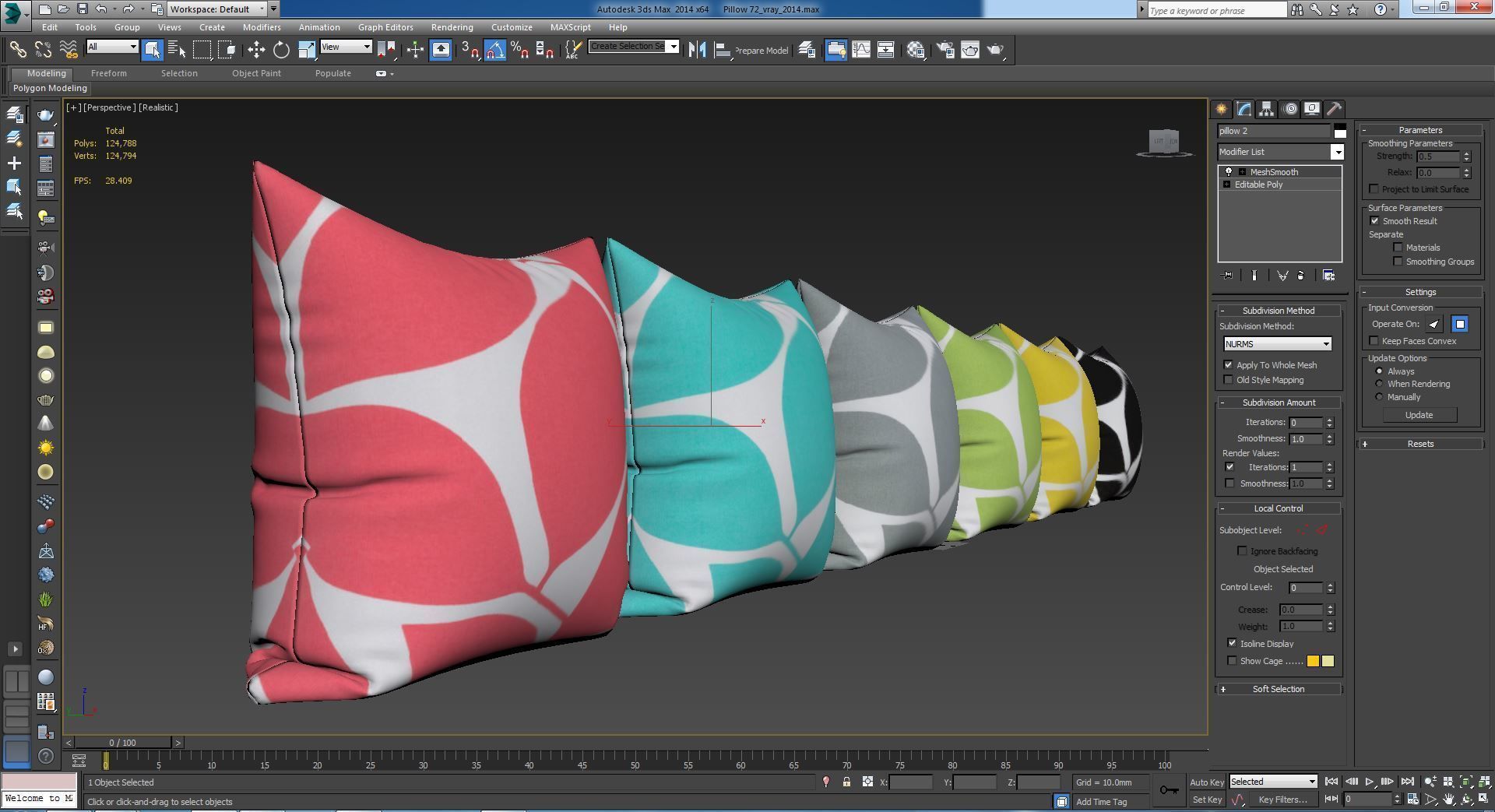This screenshot has width=1495, height=812.
Task: Open the Rendering menu
Action: pyautogui.click(x=452, y=27)
